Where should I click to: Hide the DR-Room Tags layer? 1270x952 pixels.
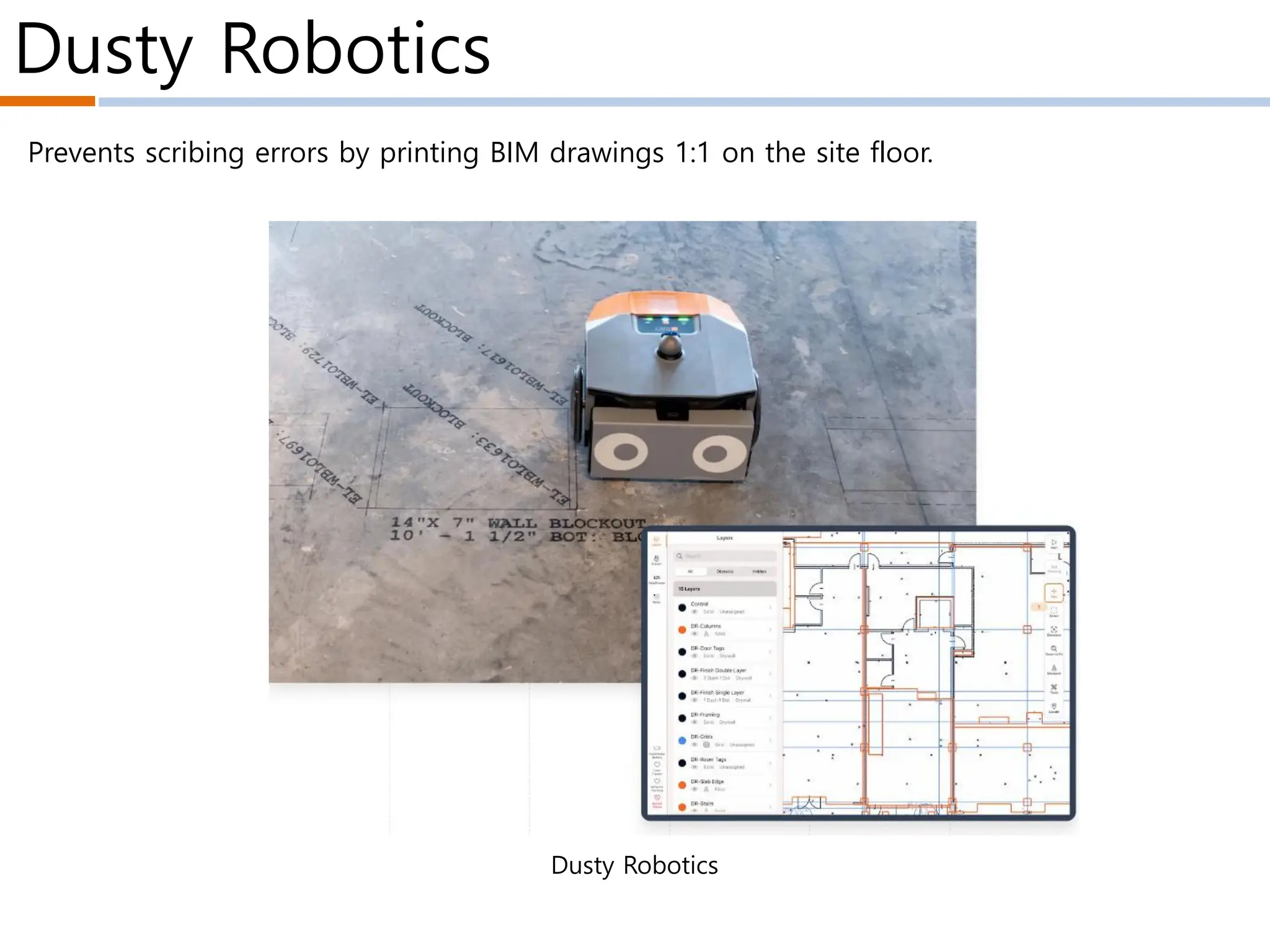point(695,767)
